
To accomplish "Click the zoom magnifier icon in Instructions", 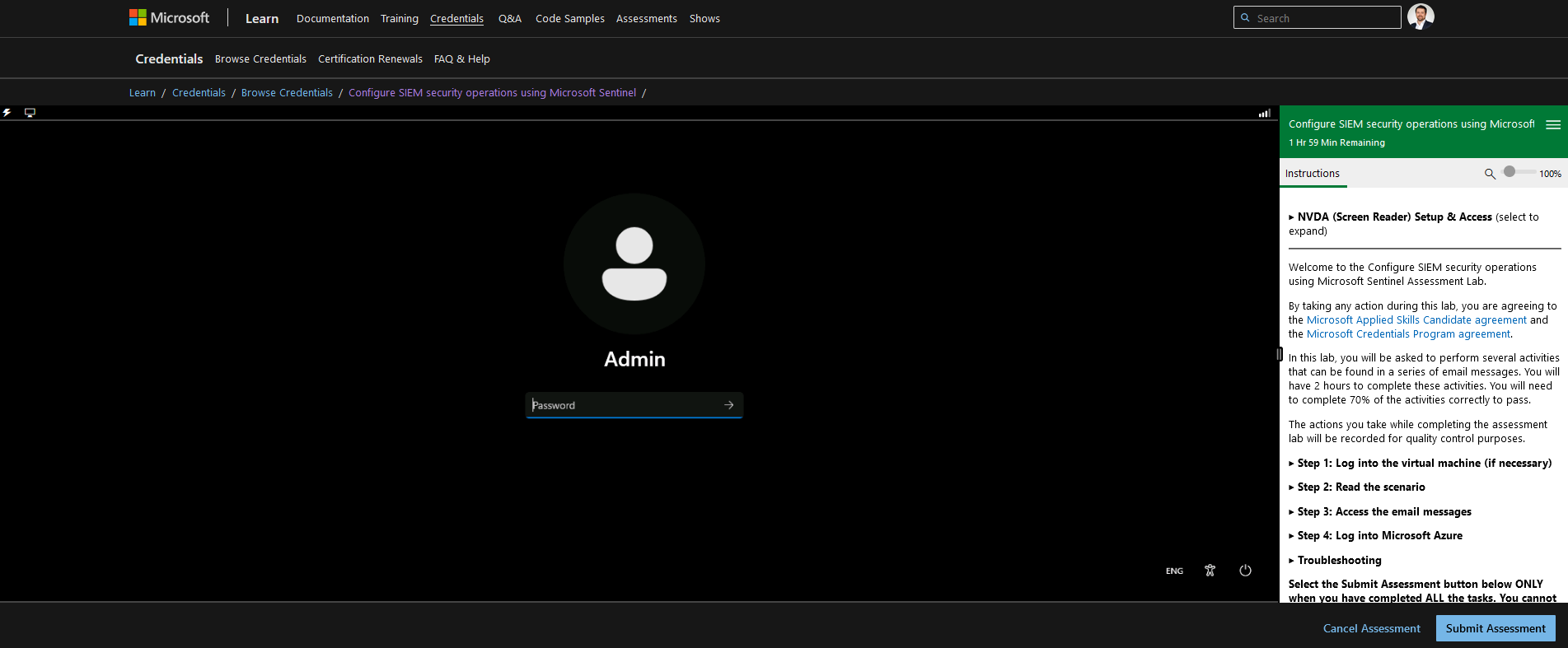I will point(1490,174).
